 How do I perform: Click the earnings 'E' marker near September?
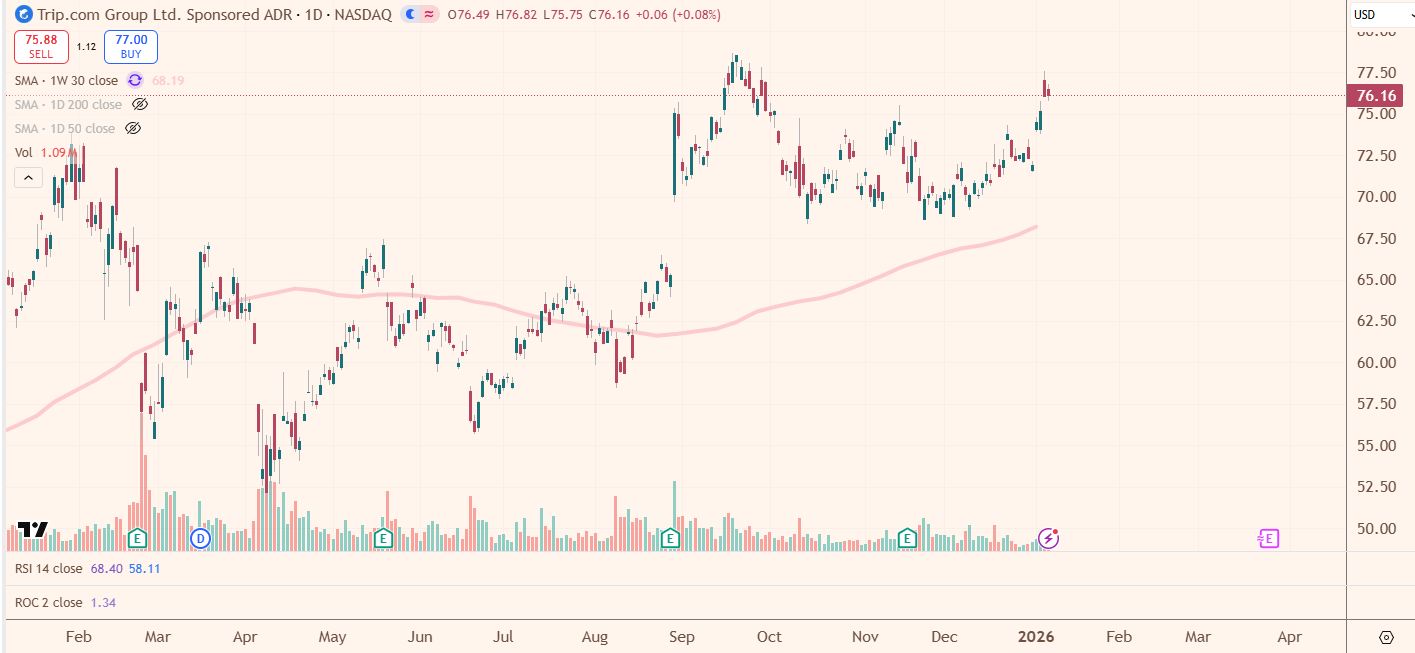point(671,539)
